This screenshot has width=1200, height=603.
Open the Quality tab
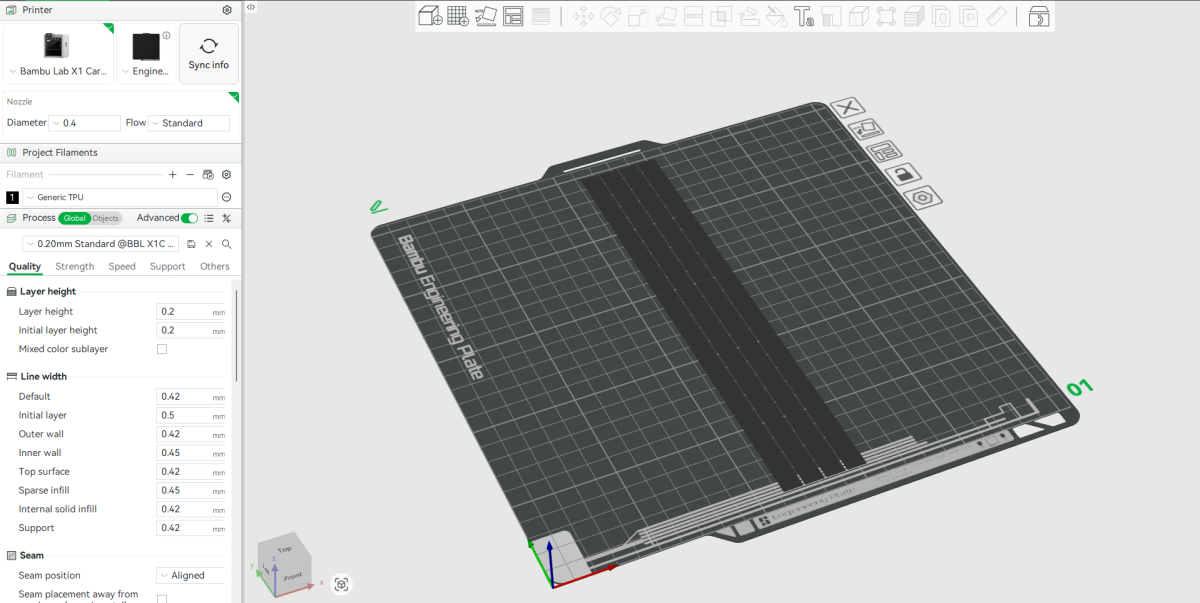[x=25, y=266]
